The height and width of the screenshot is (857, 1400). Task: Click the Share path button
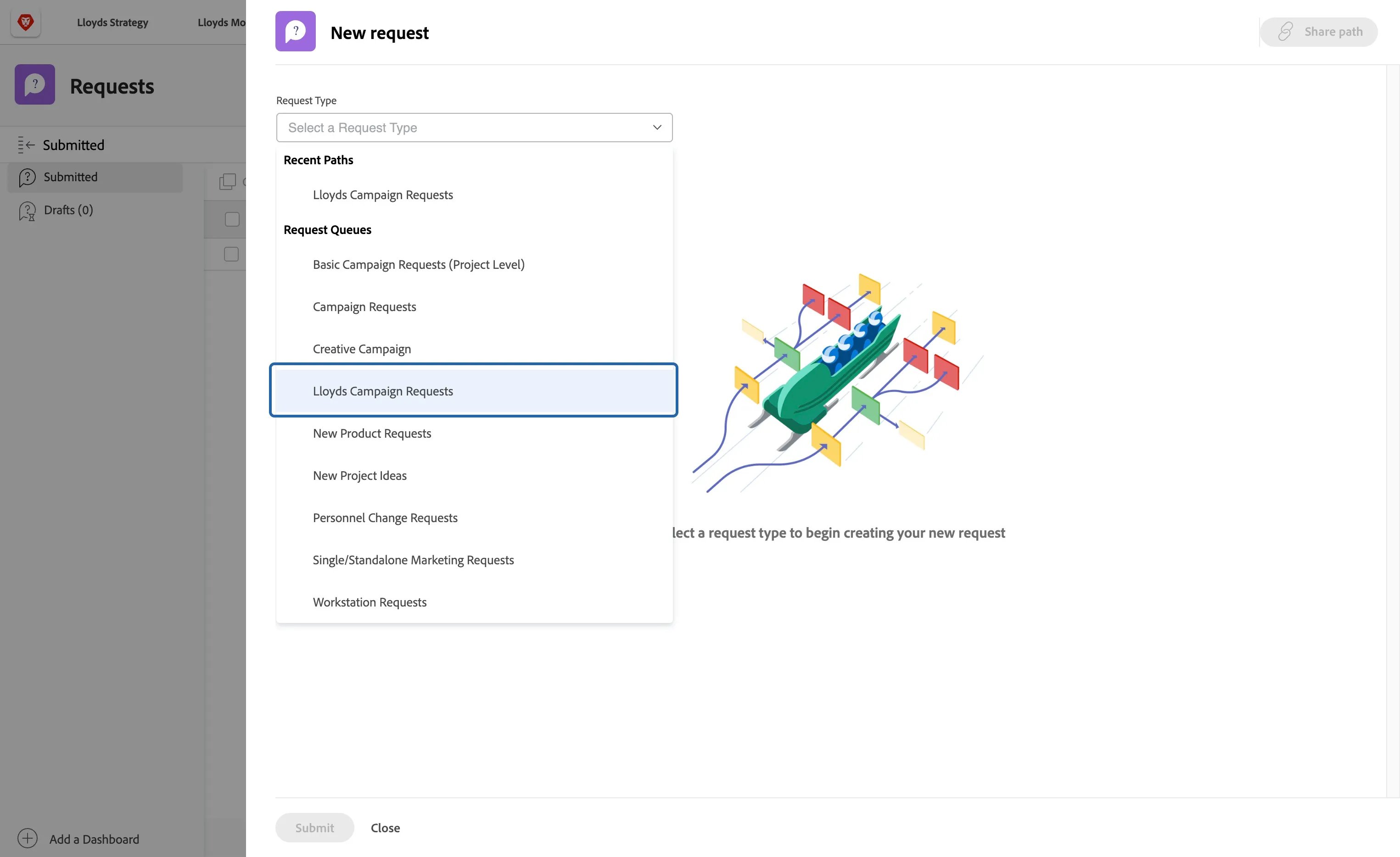point(1318,32)
